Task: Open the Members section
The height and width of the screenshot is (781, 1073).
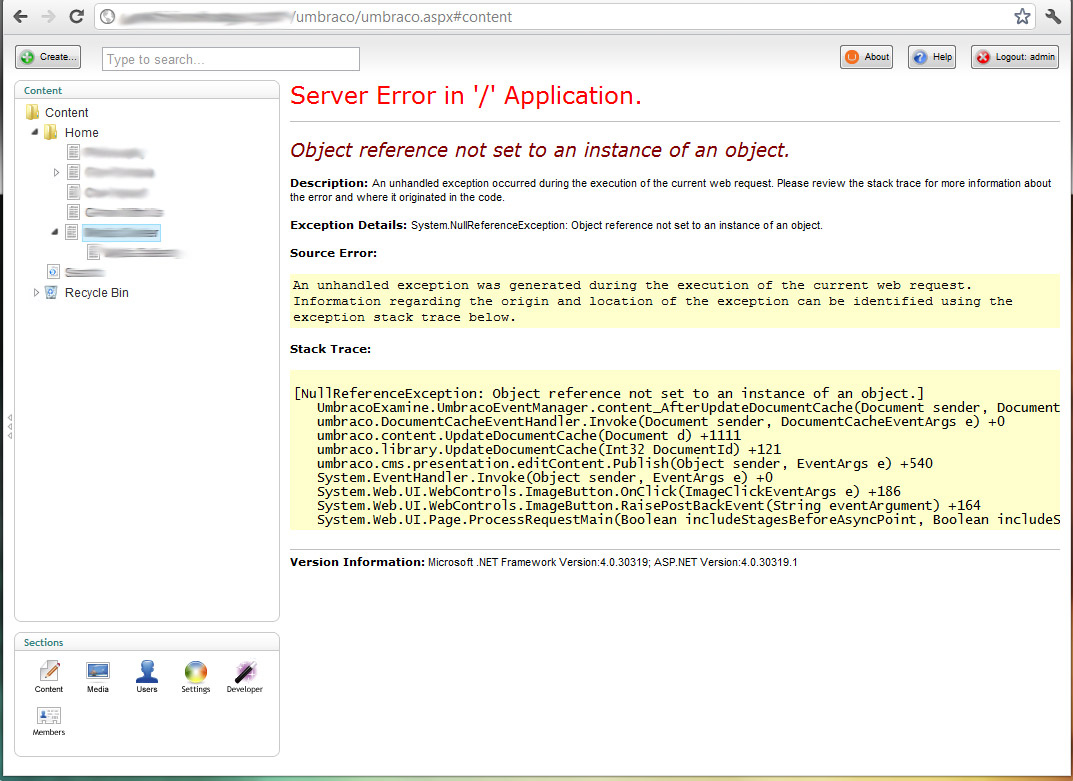Action: point(49,721)
